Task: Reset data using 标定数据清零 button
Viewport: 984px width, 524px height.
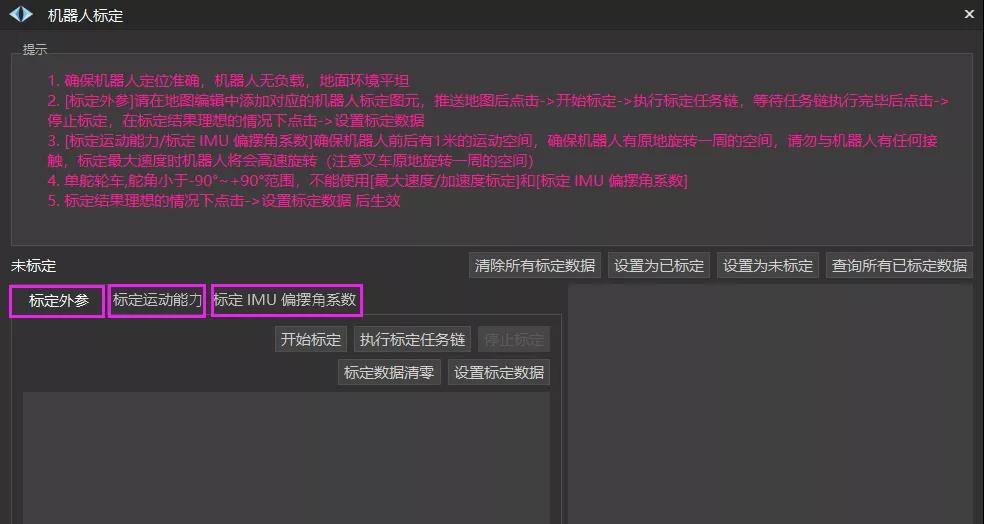Action: pyautogui.click(x=389, y=372)
